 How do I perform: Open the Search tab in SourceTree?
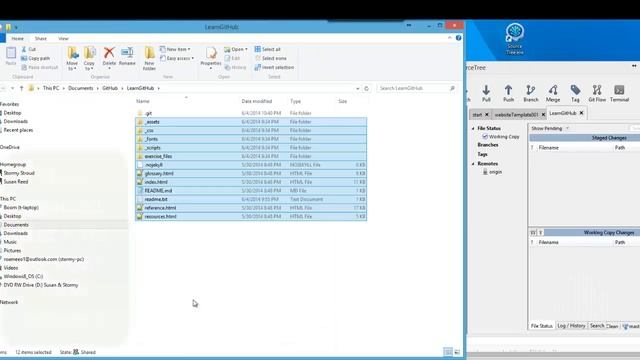pyautogui.click(x=597, y=326)
